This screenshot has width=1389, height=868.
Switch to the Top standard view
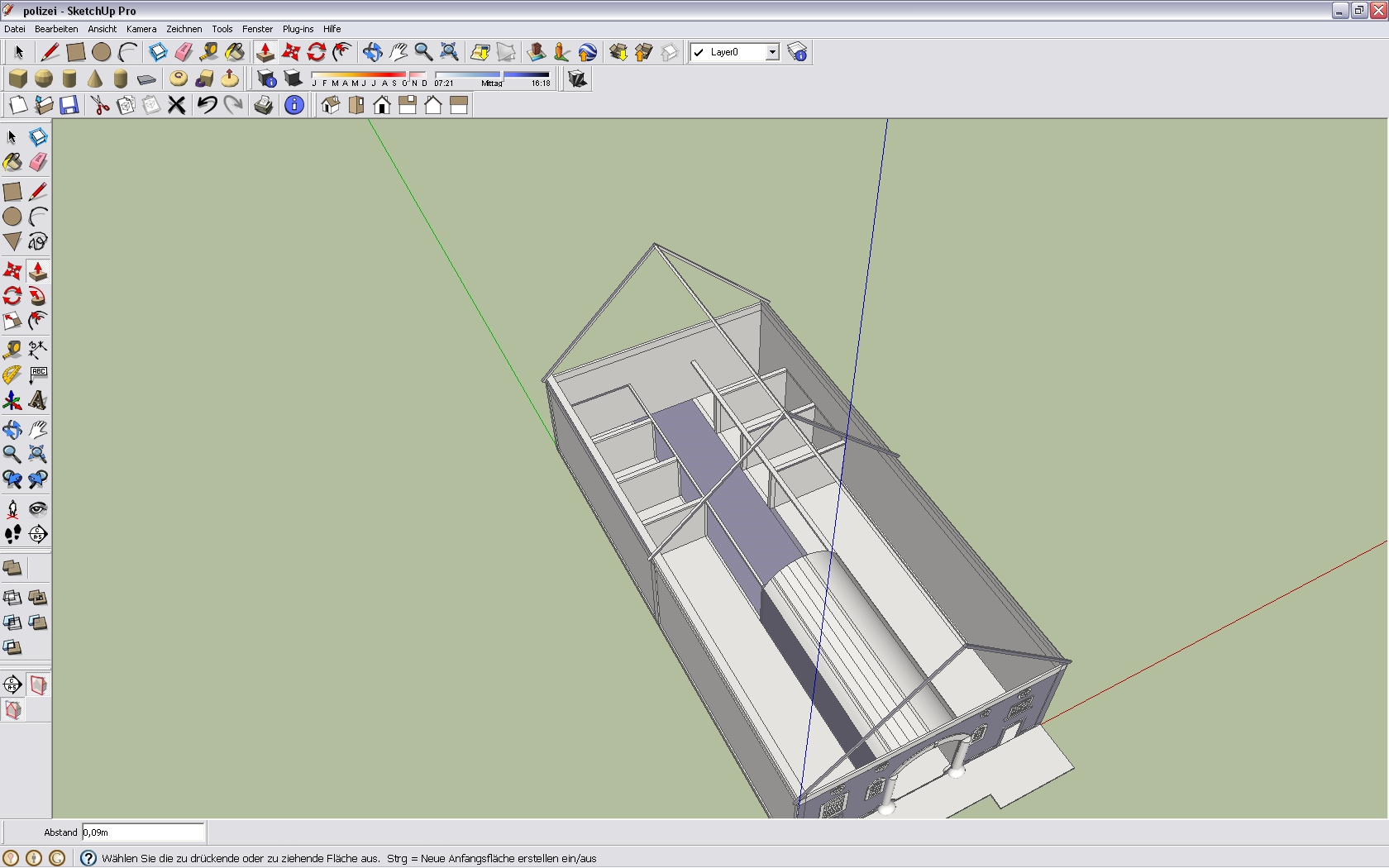point(356,105)
